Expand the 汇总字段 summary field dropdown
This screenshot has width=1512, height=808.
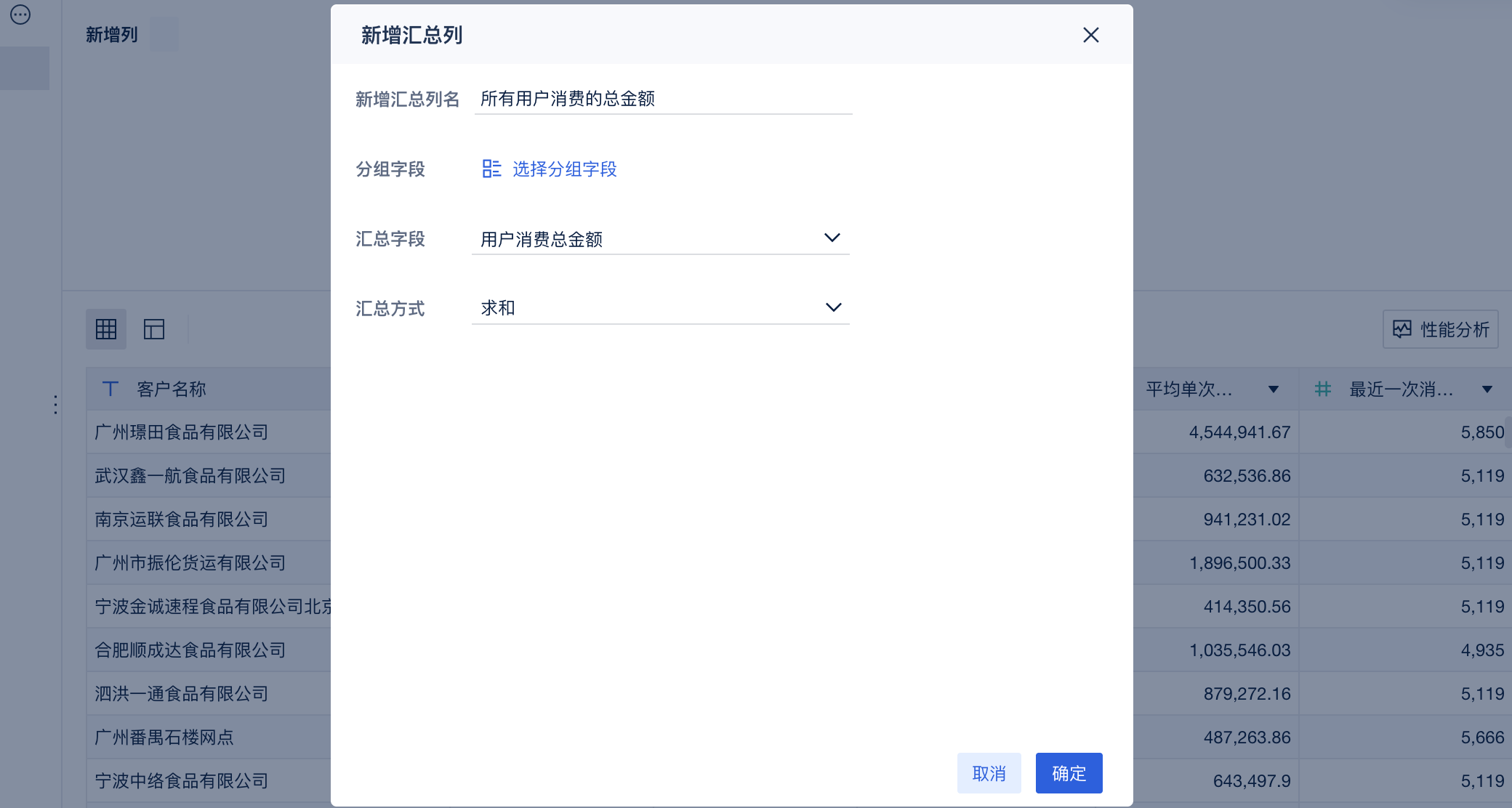[832, 238]
